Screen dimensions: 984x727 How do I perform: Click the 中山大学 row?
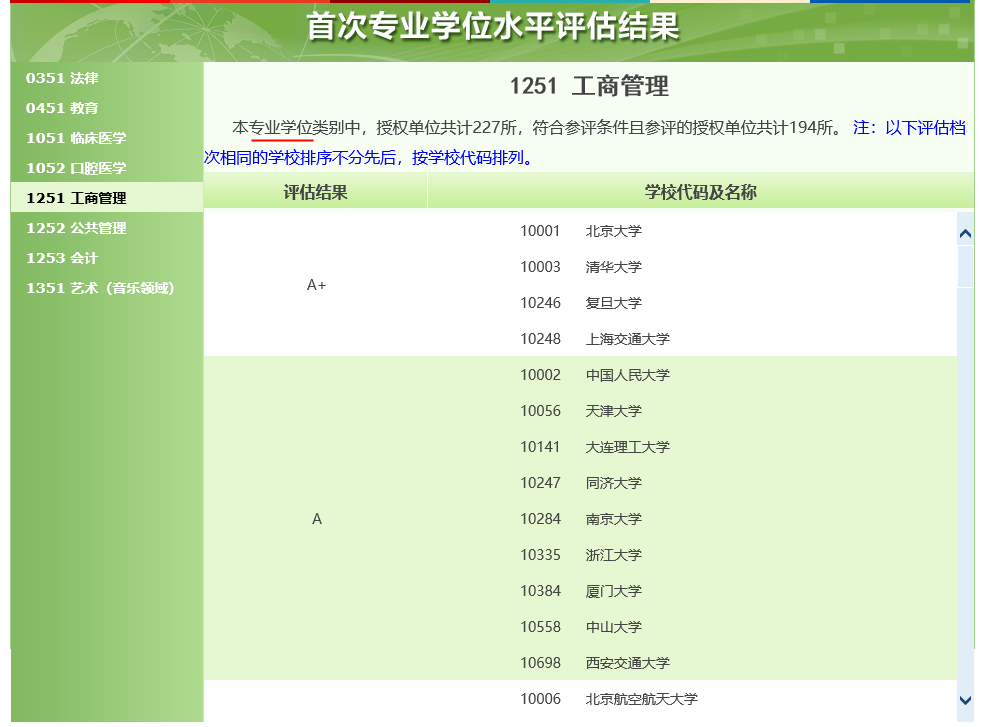click(x=692, y=627)
